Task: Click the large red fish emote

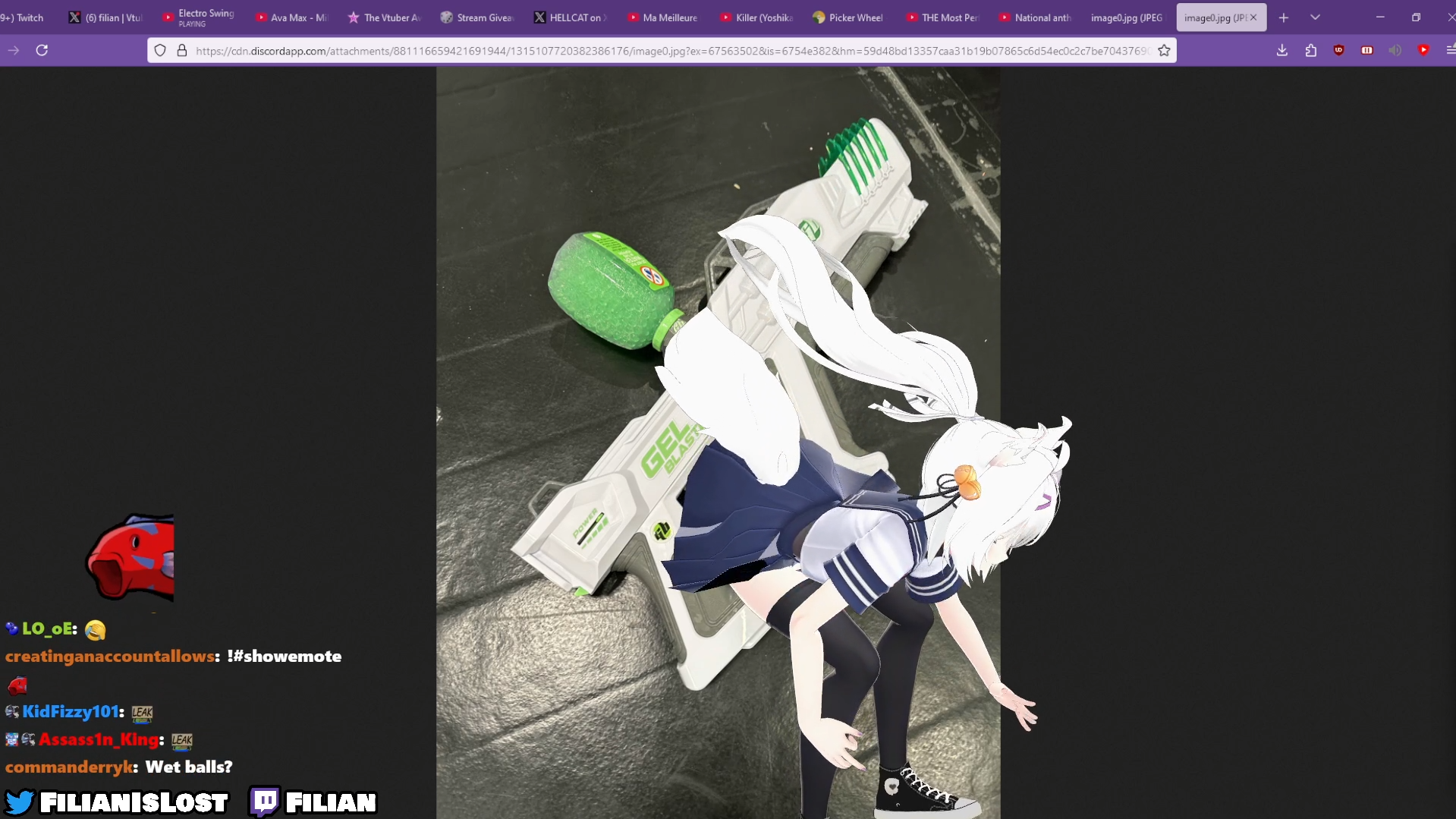Action: pos(130,556)
